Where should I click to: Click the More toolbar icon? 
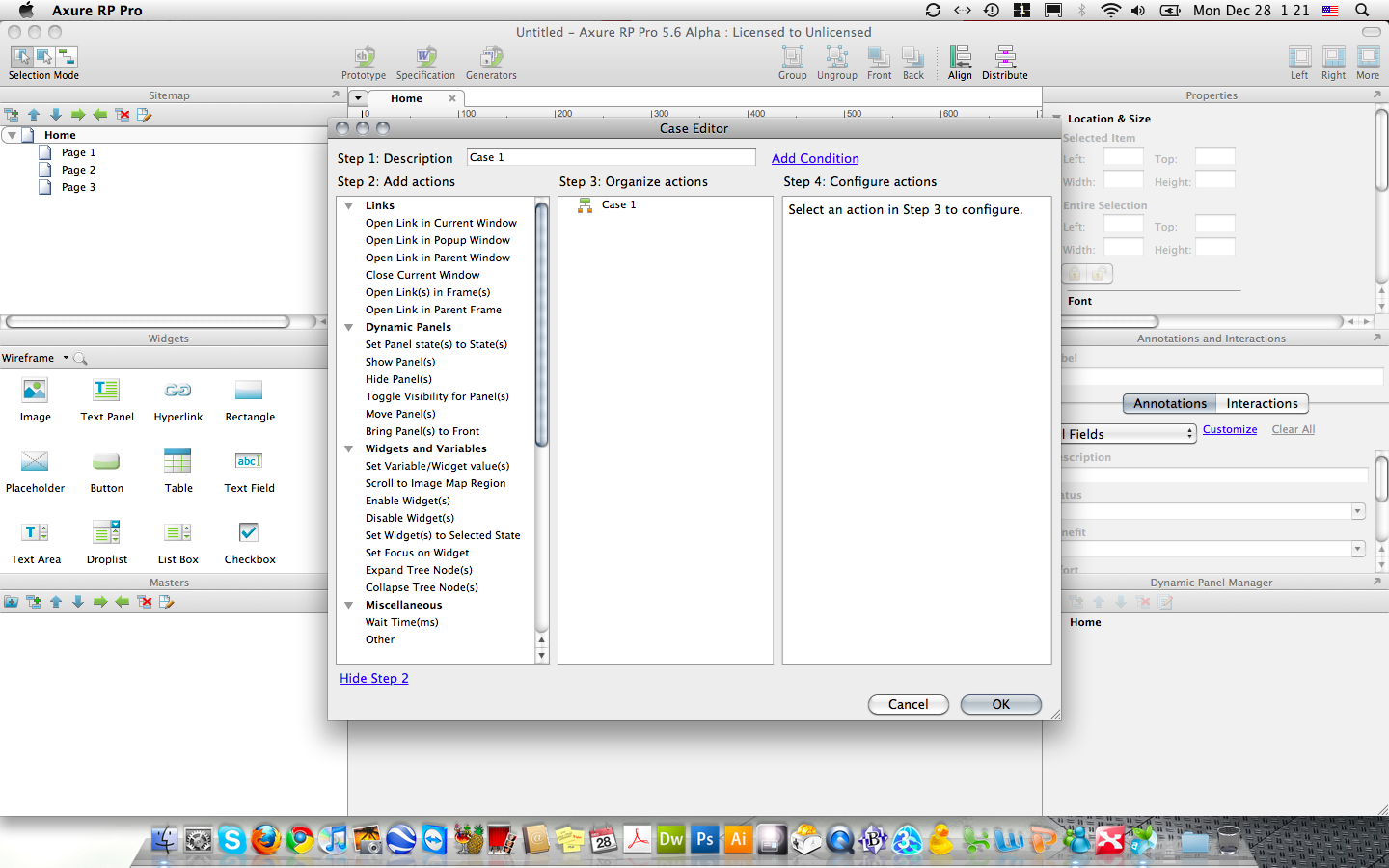click(x=1368, y=58)
